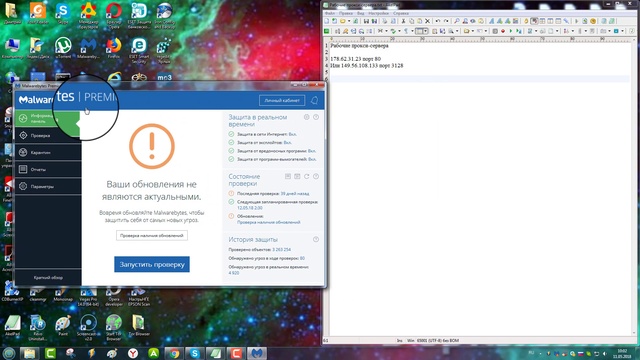This screenshot has width=640, height=360.
Task: Click the Find magnifier icon in AkelPad toolbar
Action: click(457, 21)
